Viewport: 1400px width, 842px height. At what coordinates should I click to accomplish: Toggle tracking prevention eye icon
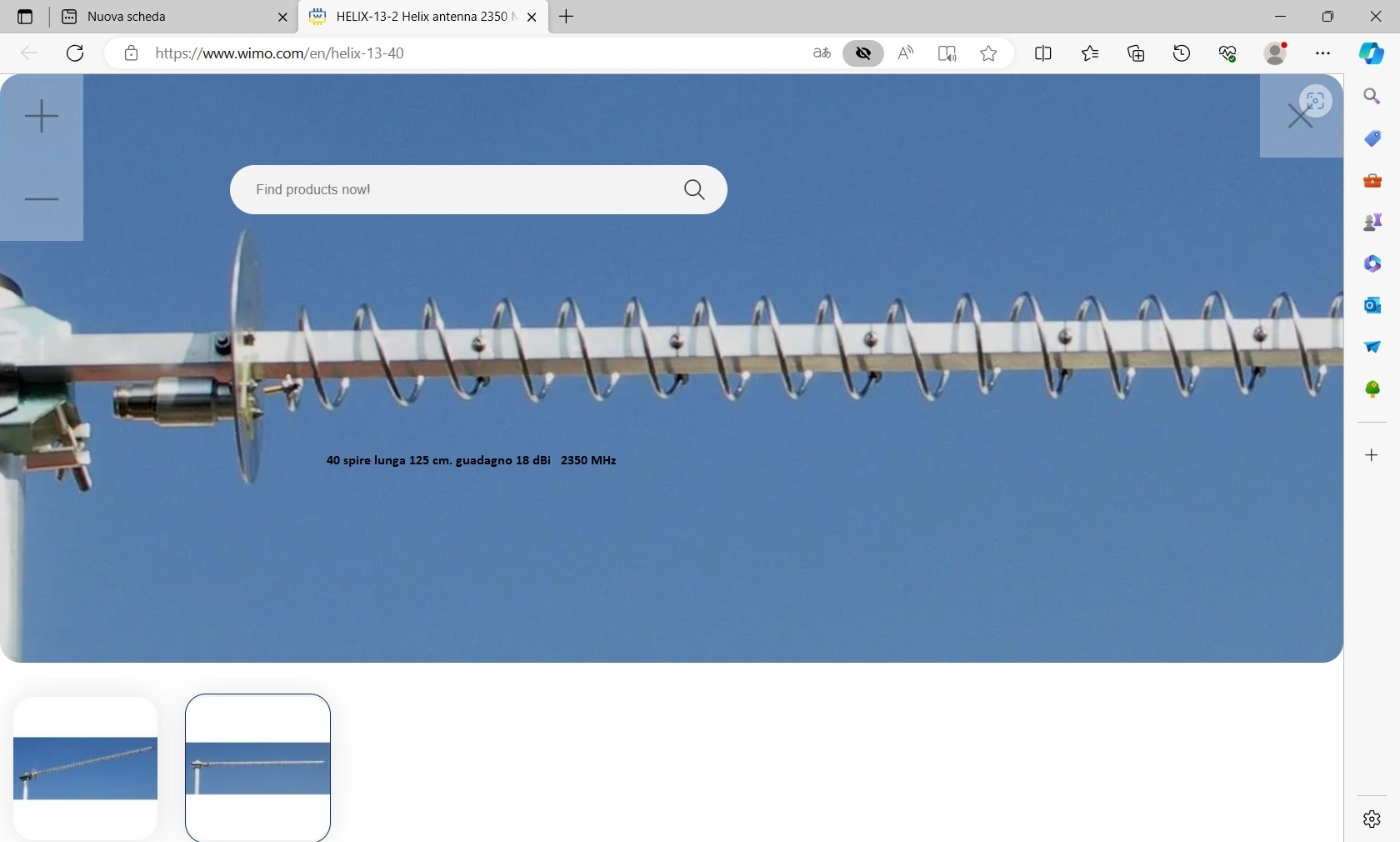point(863,53)
